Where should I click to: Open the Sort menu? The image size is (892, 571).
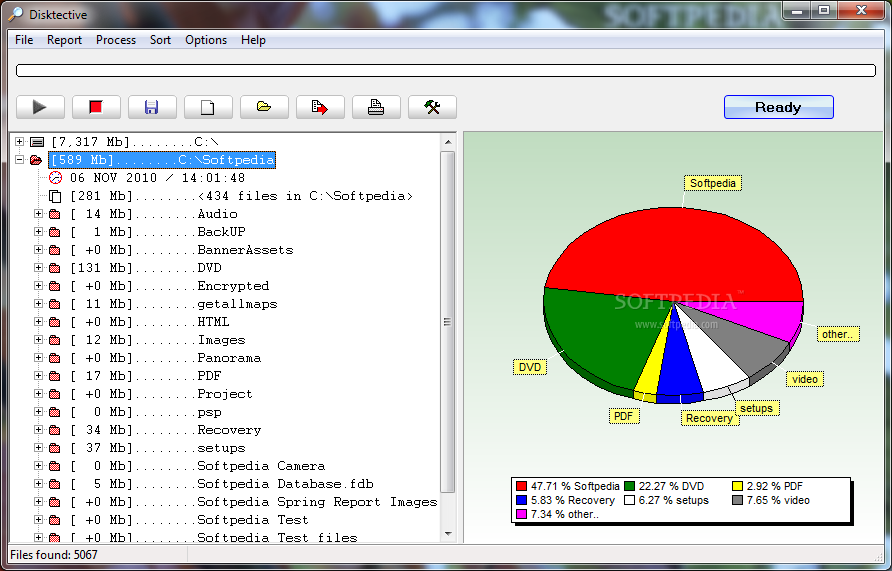[x=160, y=40]
